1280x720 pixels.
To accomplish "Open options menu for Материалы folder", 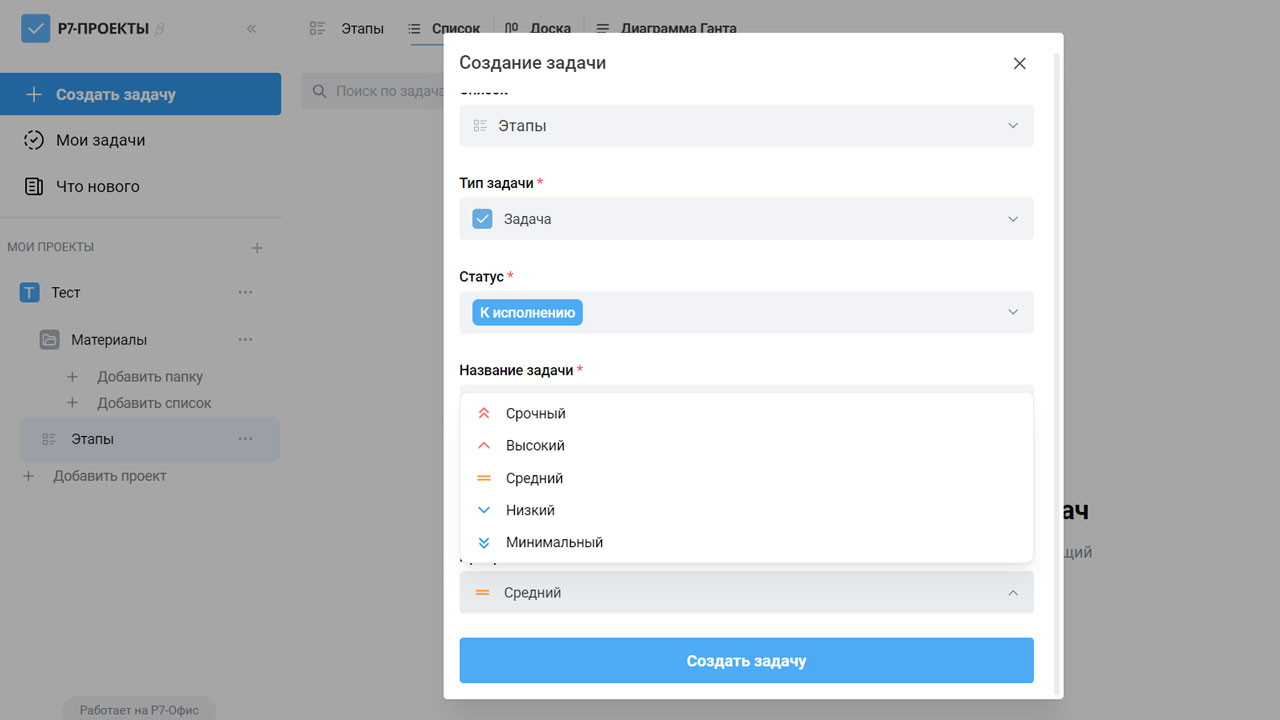I will click(x=246, y=340).
